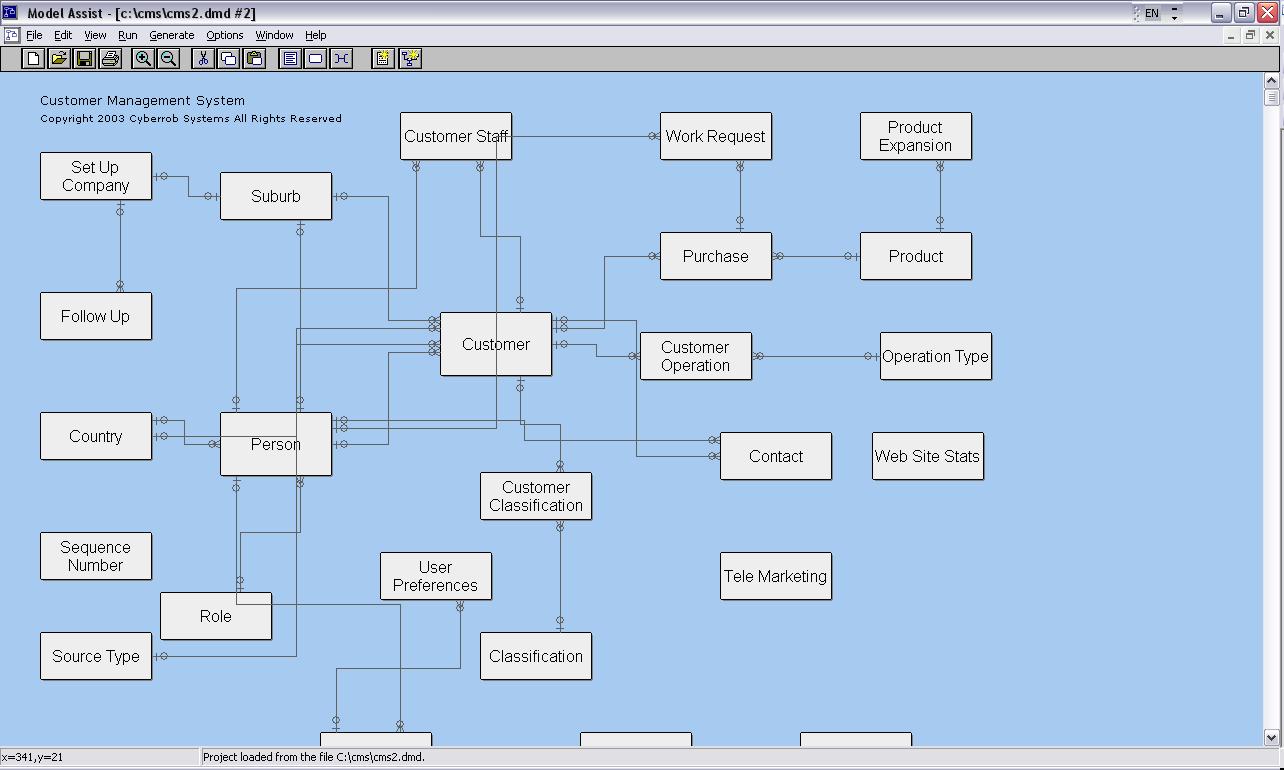Screen dimensions: 1284x770
Task: Open the Options menu
Action: click(224, 35)
